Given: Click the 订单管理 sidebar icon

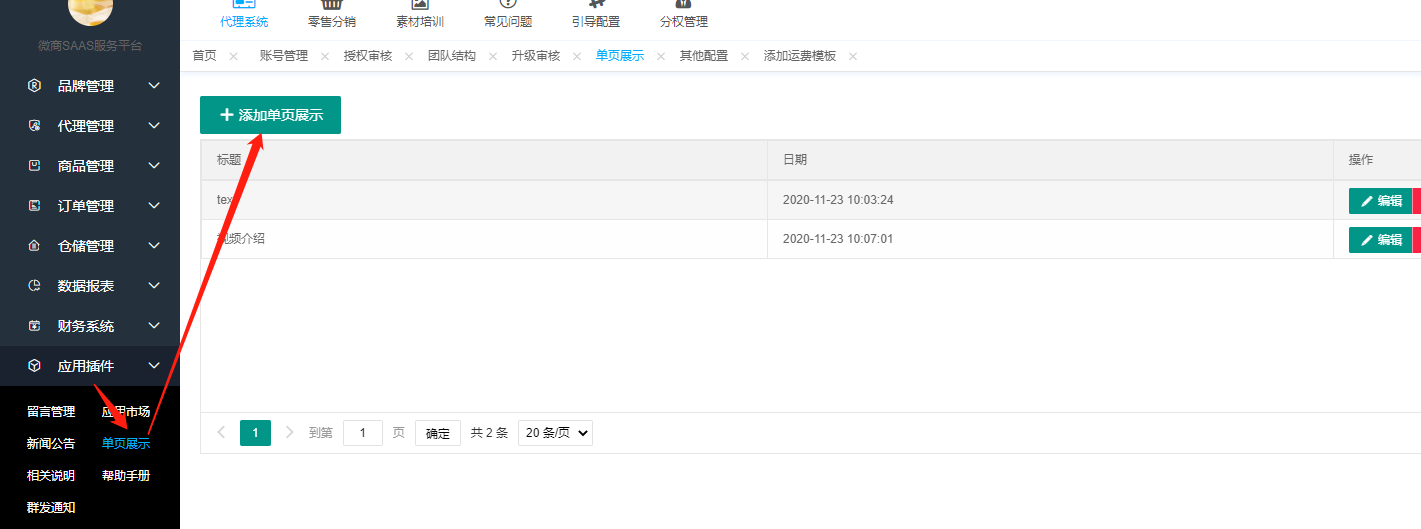Looking at the screenshot, I should (x=34, y=206).
